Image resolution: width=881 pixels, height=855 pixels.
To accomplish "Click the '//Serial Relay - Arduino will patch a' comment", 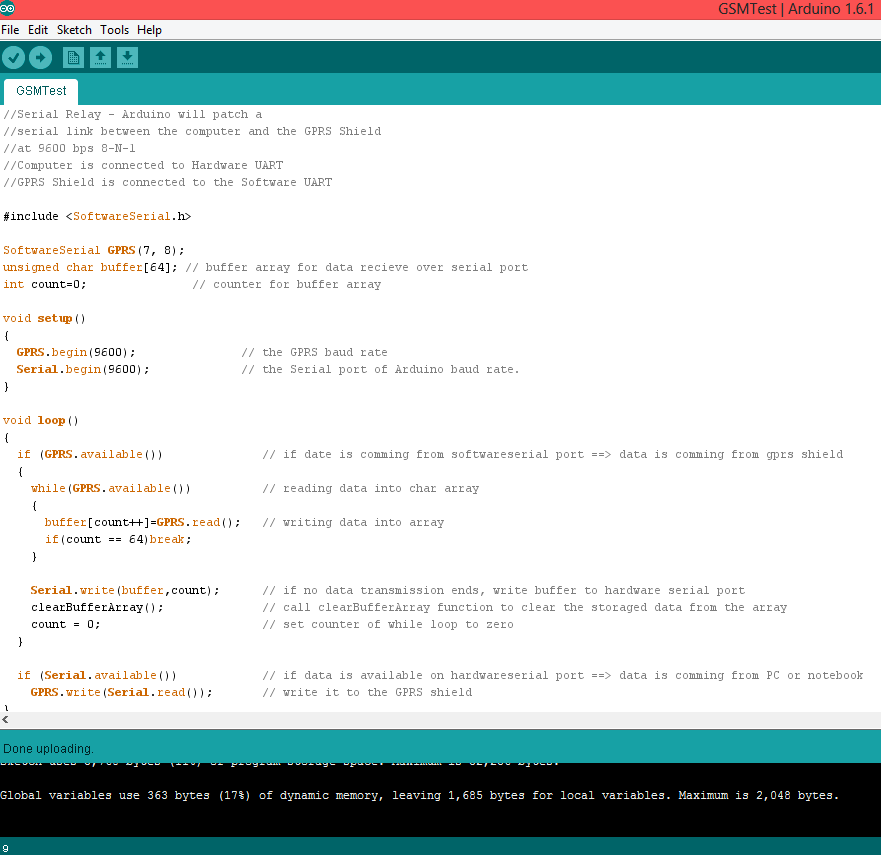I will (x=133, y=114).
